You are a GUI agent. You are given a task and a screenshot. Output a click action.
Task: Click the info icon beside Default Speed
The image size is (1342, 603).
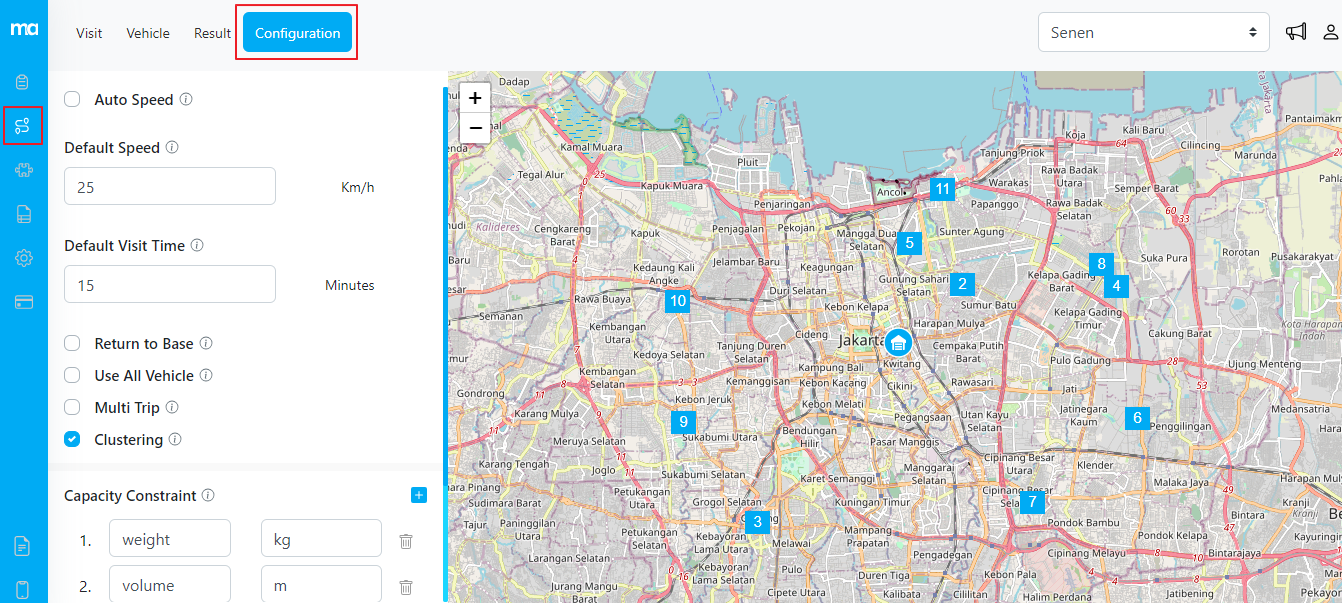click(x=172, y=148)
